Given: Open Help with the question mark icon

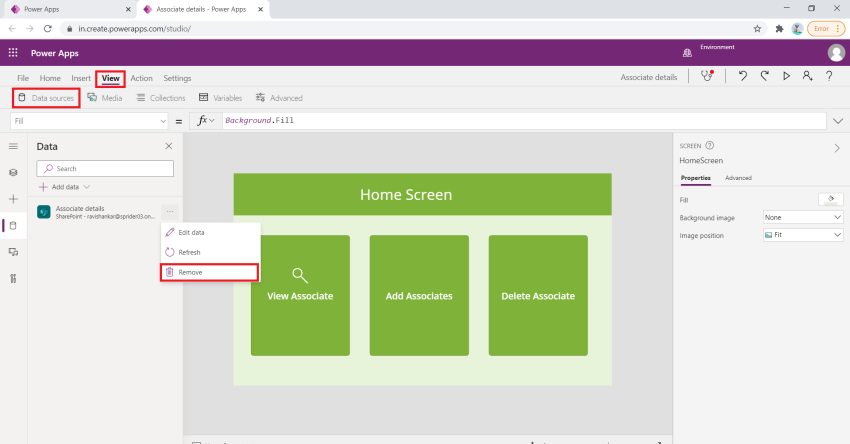Looking at the screenshot, I should point(829,76).
